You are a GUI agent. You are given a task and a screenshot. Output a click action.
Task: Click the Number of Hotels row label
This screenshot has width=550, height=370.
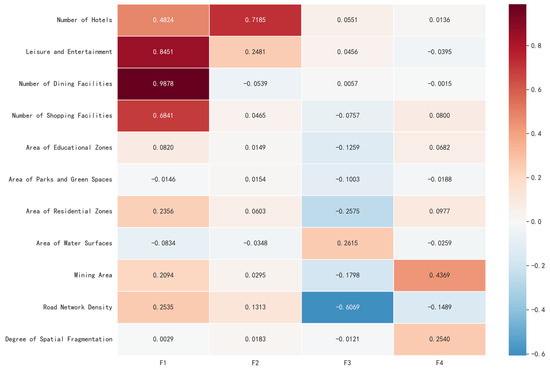pyautogui.click(x=85, y=20)
